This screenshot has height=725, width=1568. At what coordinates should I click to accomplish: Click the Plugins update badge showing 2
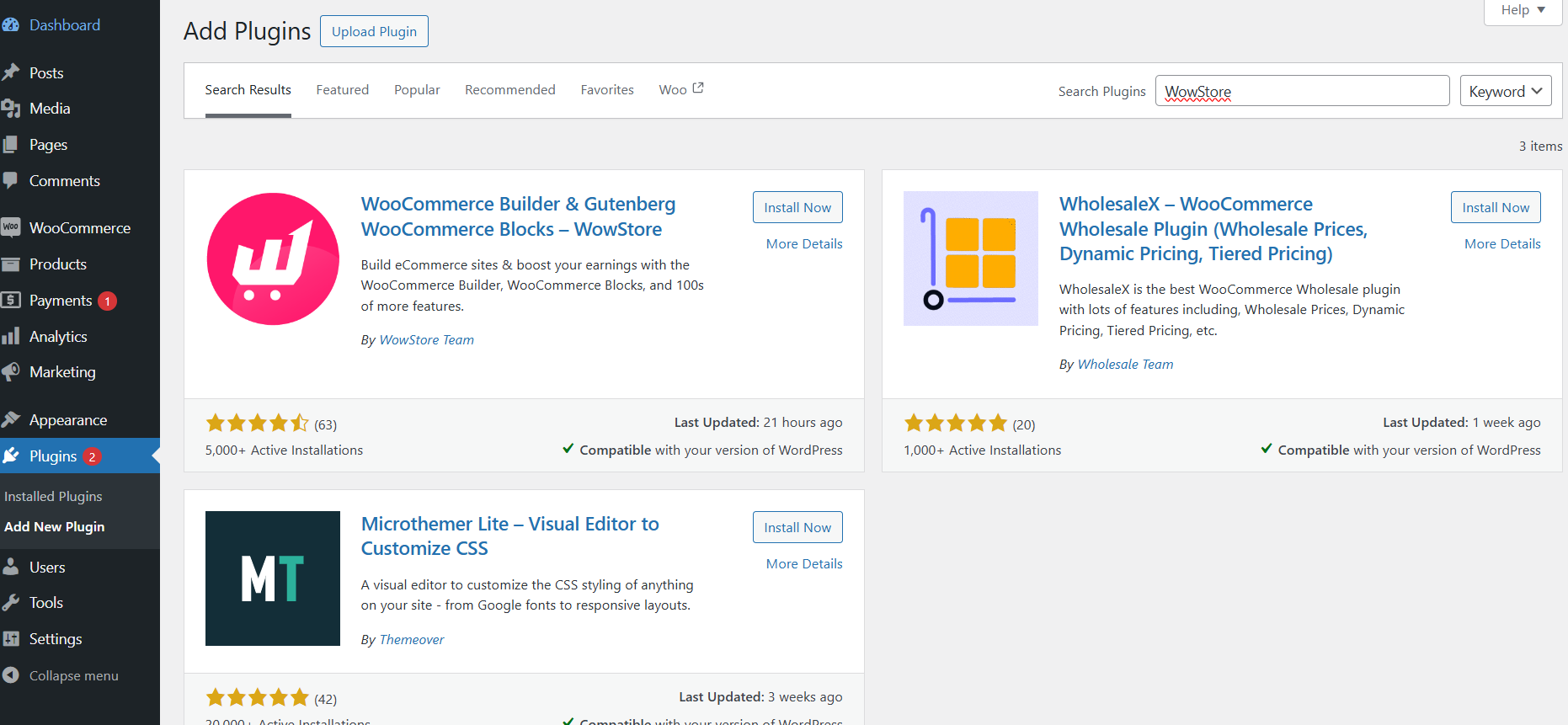point(92,456)
